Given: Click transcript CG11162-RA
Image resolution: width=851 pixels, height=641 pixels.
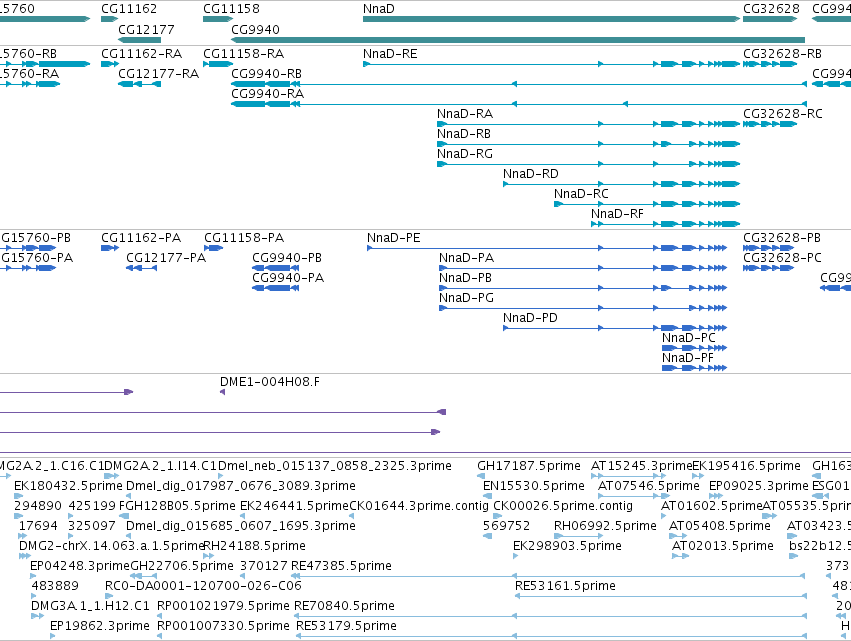Looking at the screenshot, I should click(x=110, y=64).
